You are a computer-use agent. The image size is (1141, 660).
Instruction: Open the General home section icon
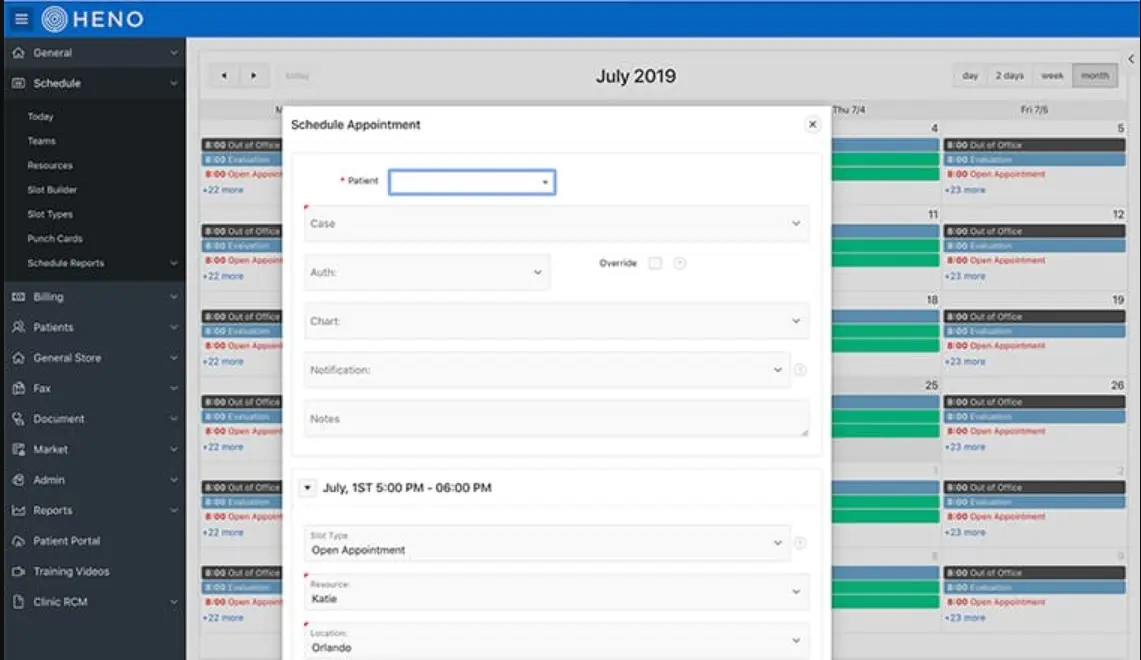tap(20, 52)
